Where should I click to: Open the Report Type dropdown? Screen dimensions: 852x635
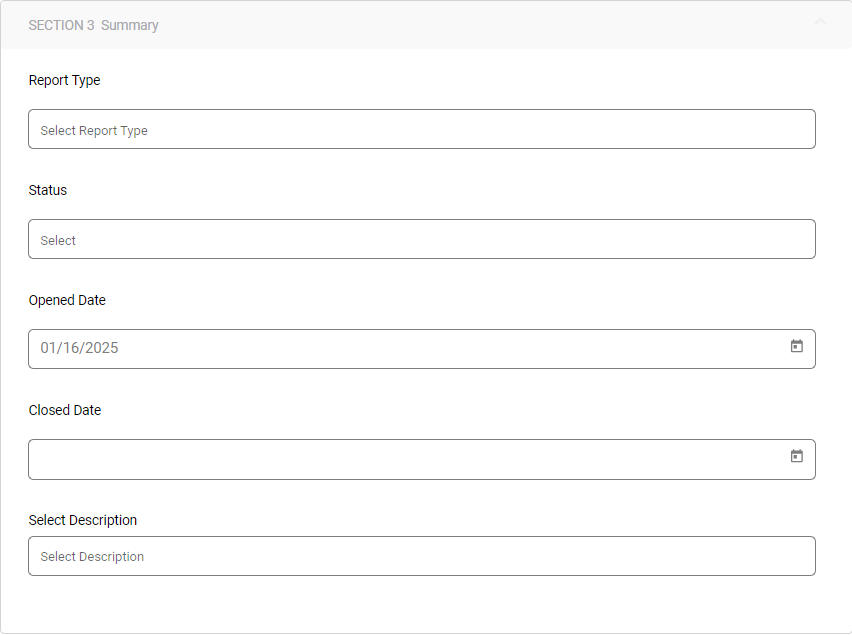421,129
